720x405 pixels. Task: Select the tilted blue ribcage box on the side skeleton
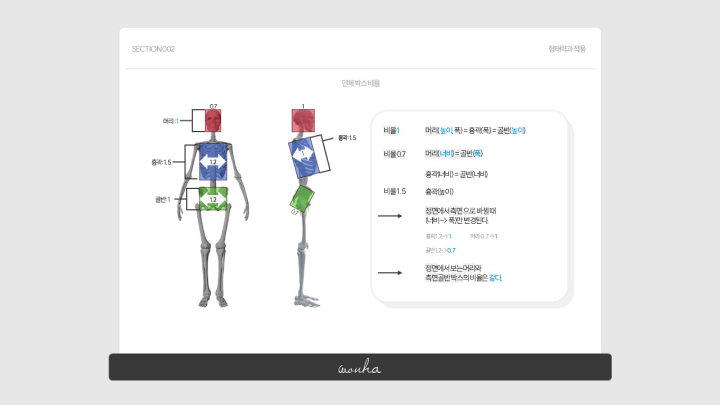[304, 157]
